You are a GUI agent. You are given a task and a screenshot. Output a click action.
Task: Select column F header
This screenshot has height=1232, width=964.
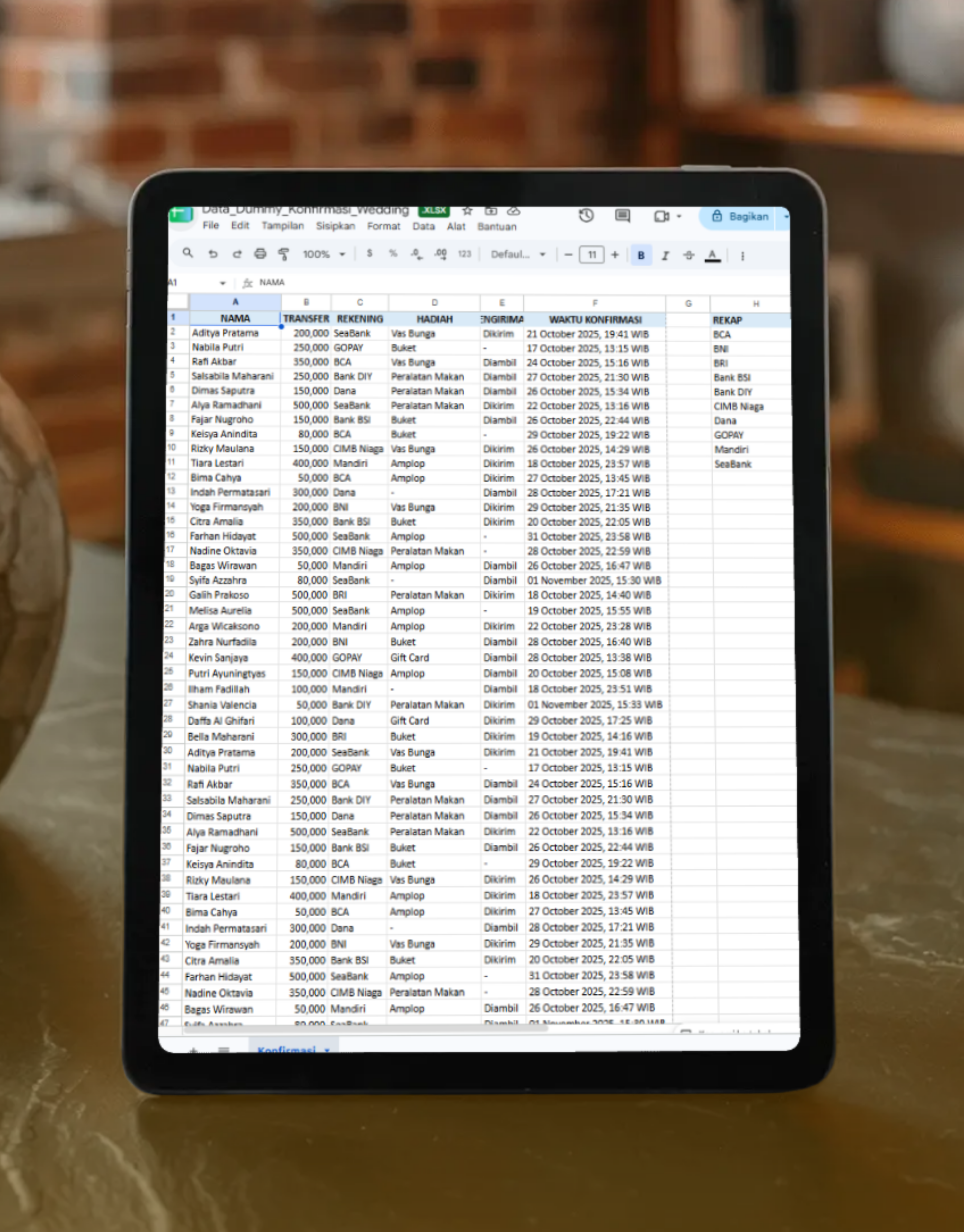595,303
